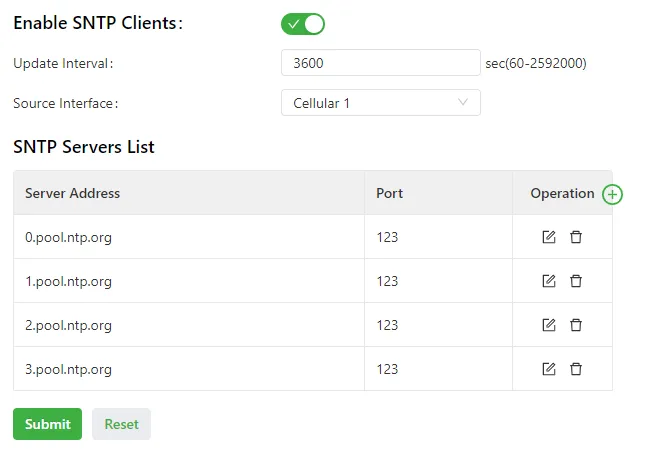Add a new SNTP server with the plus icon
This screenshot has height=449, width=650.
click(x=612, y=194)
